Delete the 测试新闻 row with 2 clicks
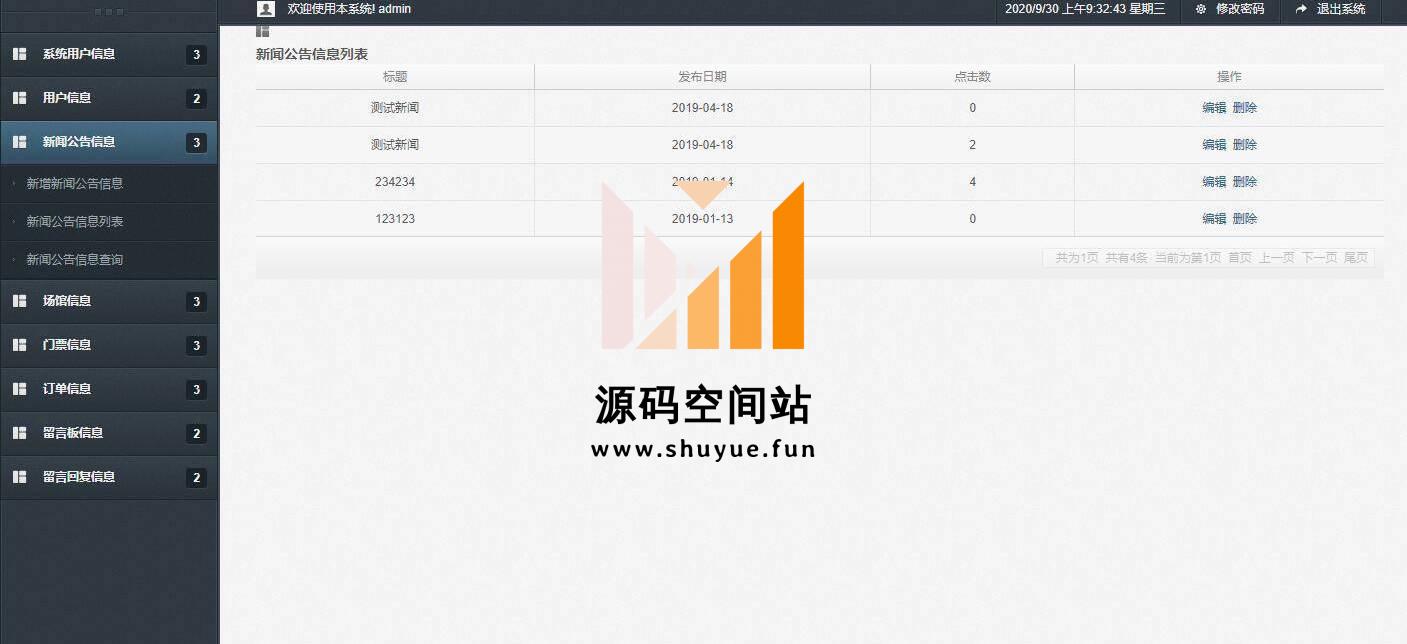 pos(1245,145)
